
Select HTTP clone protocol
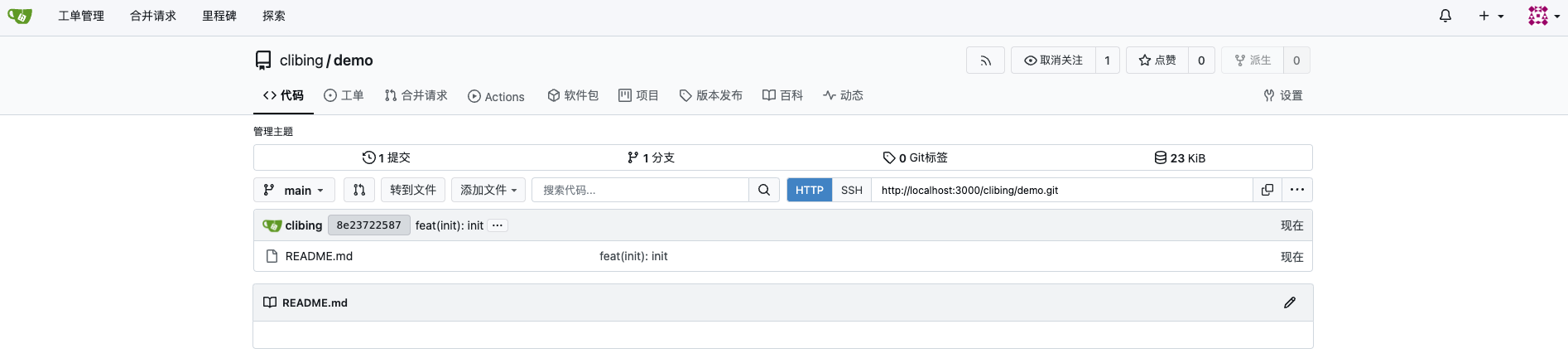[809, 190]
